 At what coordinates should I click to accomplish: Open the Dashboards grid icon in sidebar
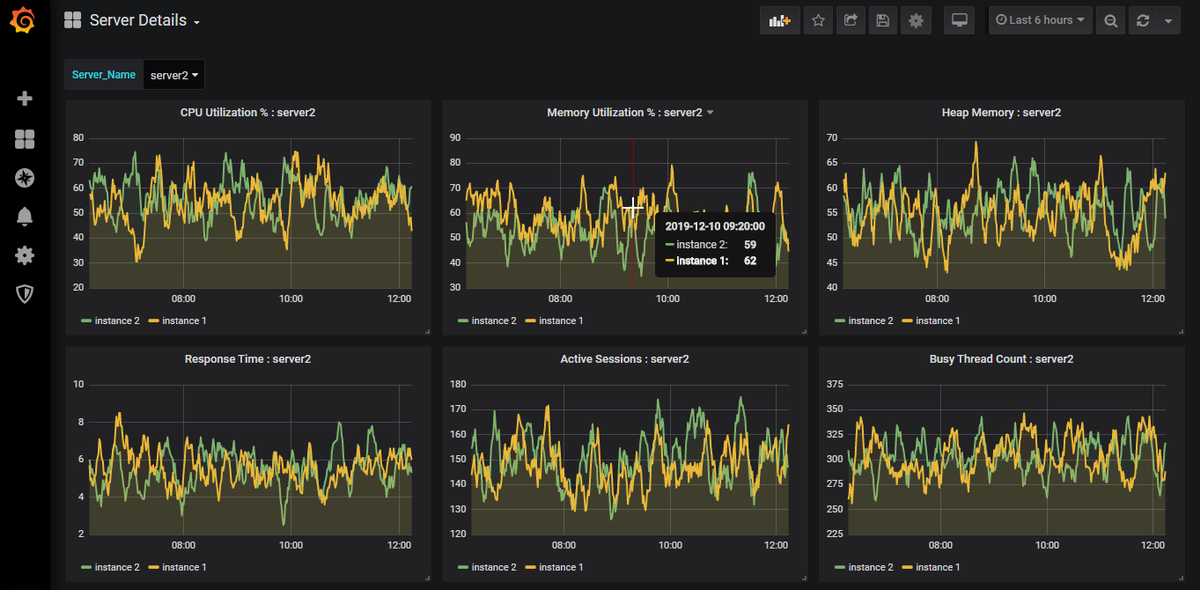click(25, 139)
